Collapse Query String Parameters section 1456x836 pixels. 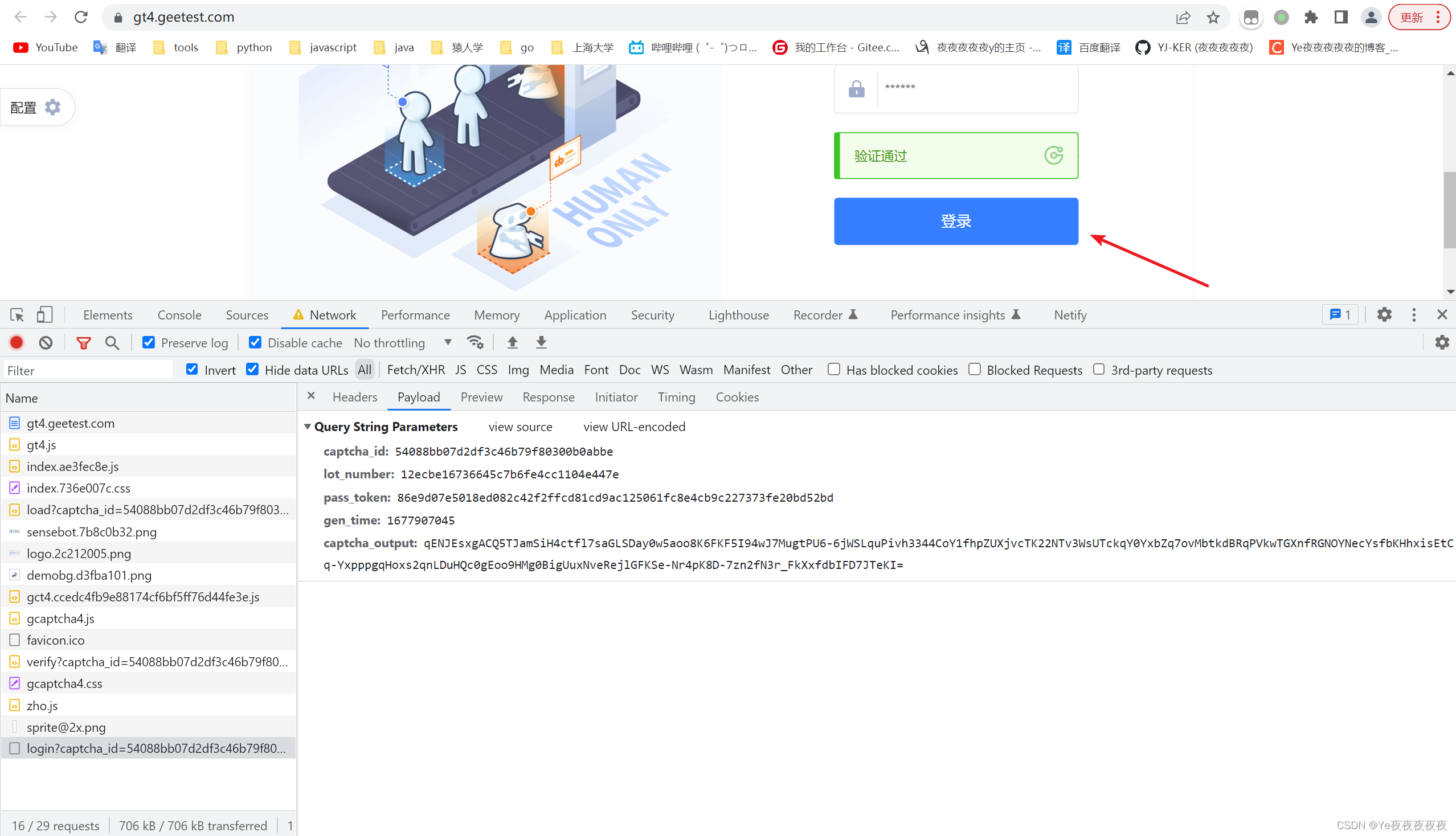[308, 427]
